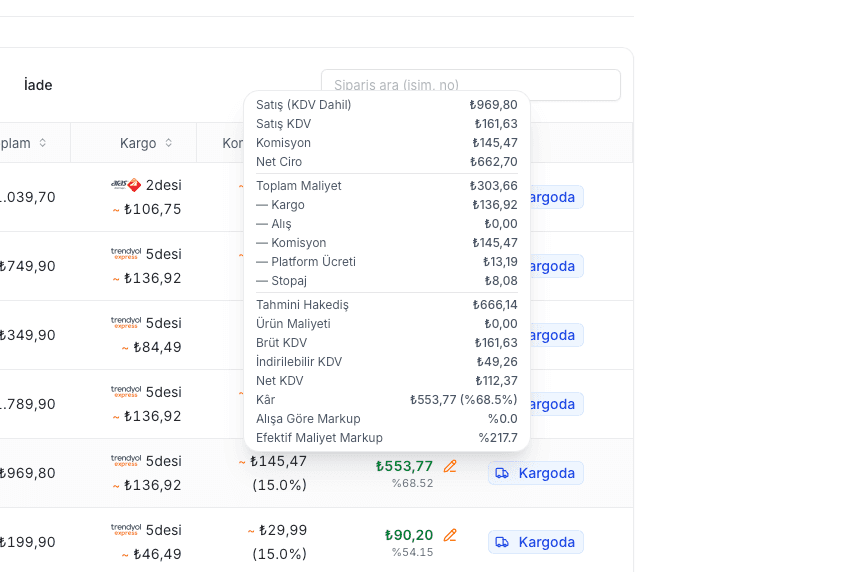Image resolution: width=844 pixels, height=572 pixels.
Task: Click Kargoda status in ₺199,90 row
Action: pos(536,542)
